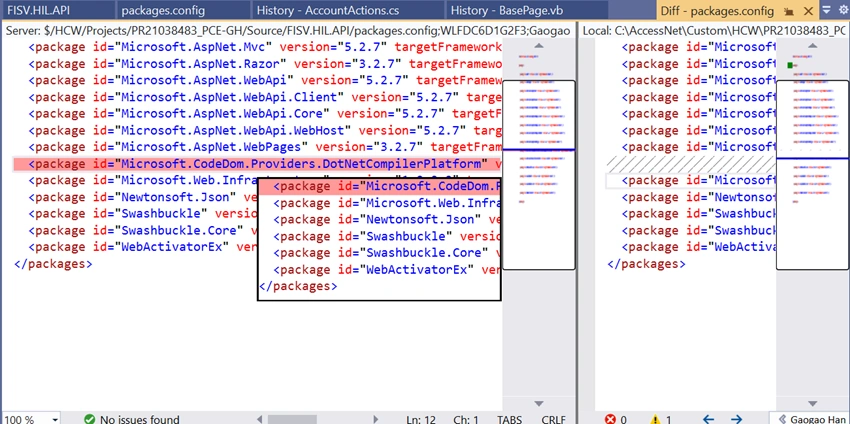Click the </packages> closing tag in server pane

click(53, 264)
